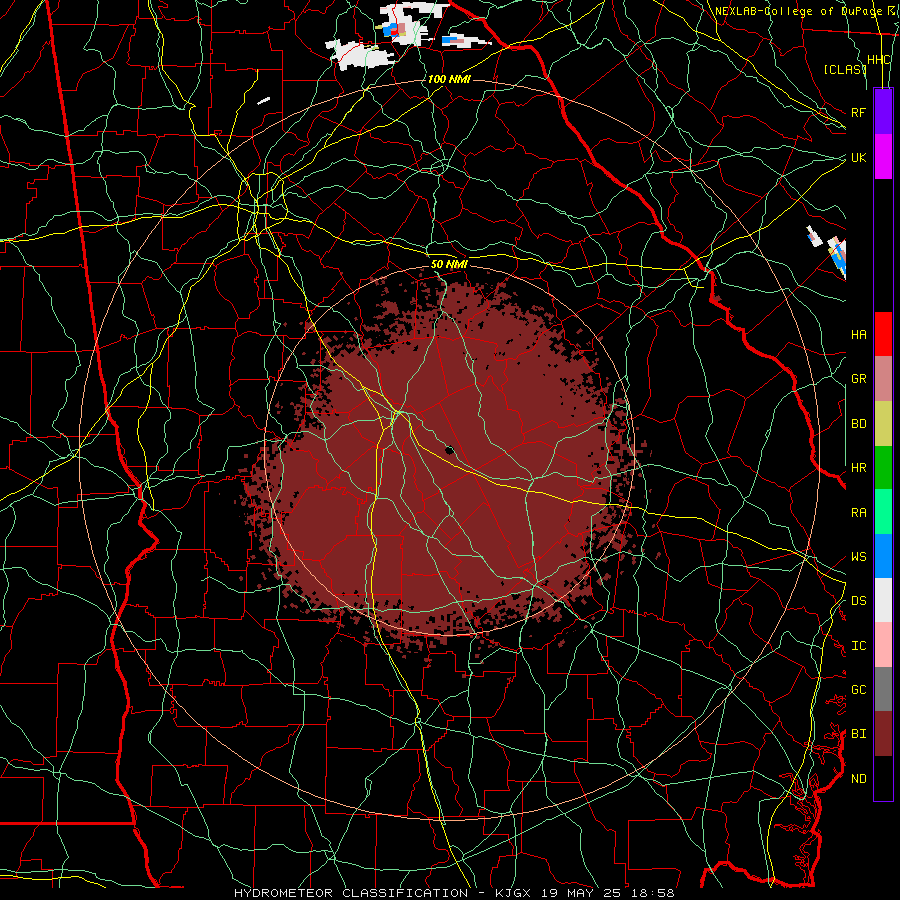Click the HR legend label
The image size is (900, 900).
[x=858, y=468]
